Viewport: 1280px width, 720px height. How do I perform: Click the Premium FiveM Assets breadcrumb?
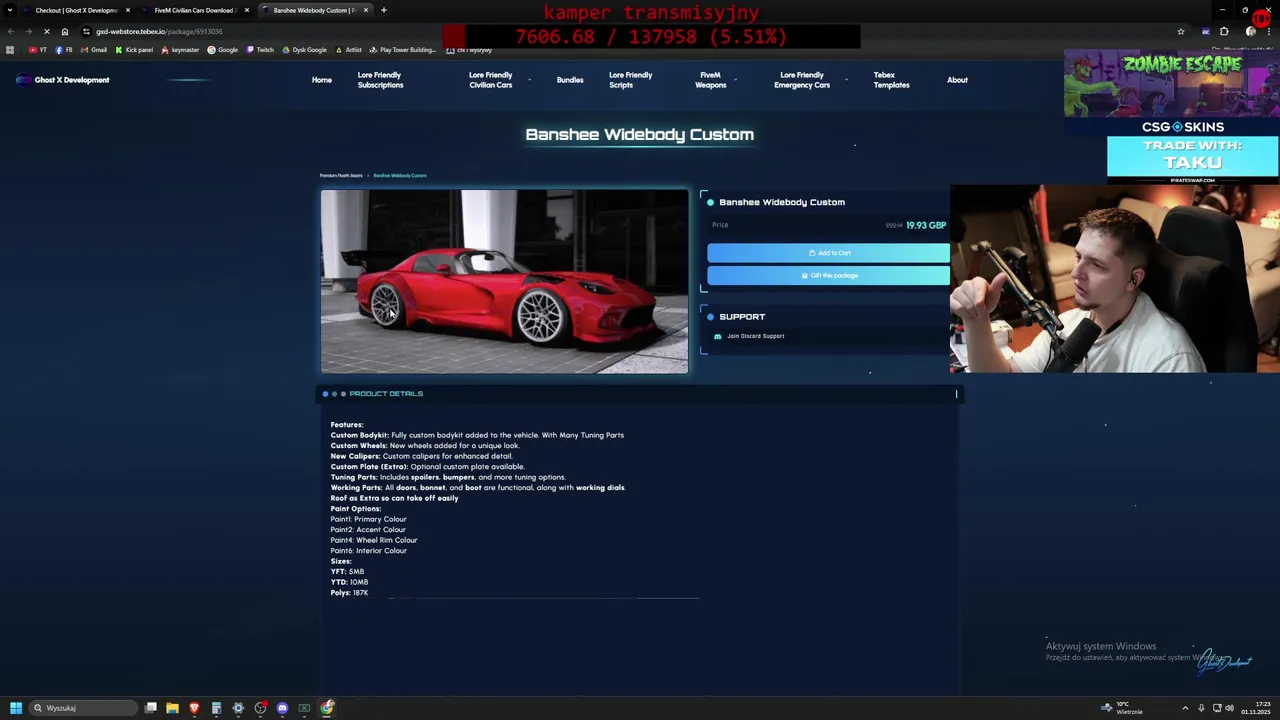tap(341, 175)
